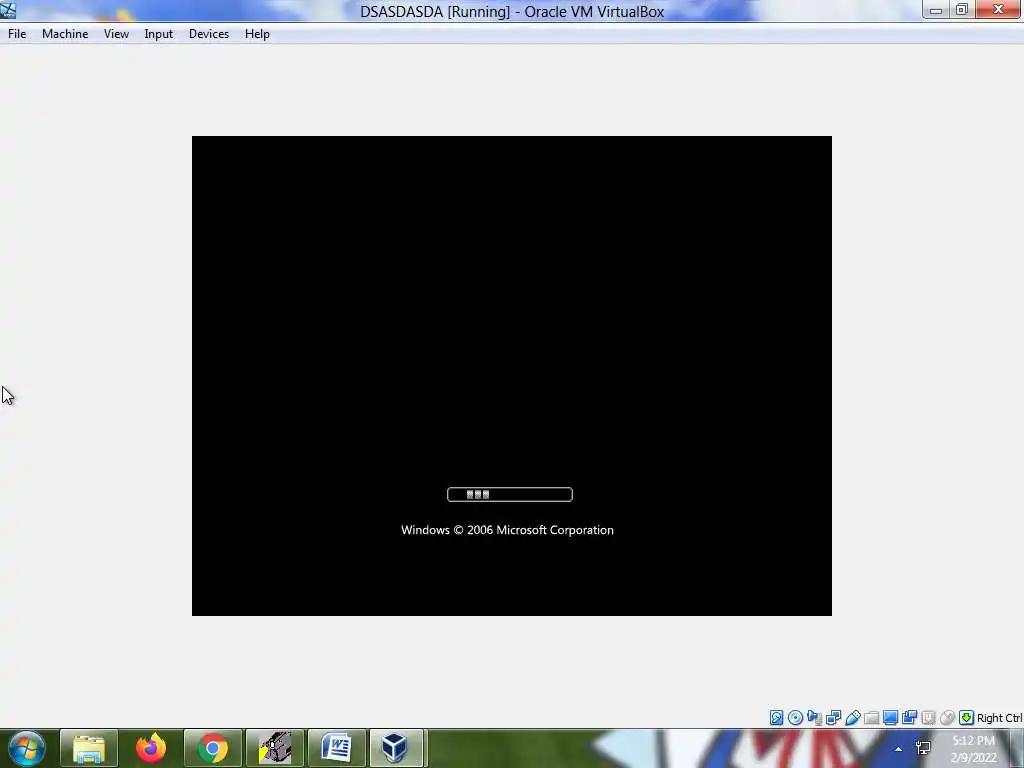
Task: Click the audio status indicator
Action: [814, 718]
